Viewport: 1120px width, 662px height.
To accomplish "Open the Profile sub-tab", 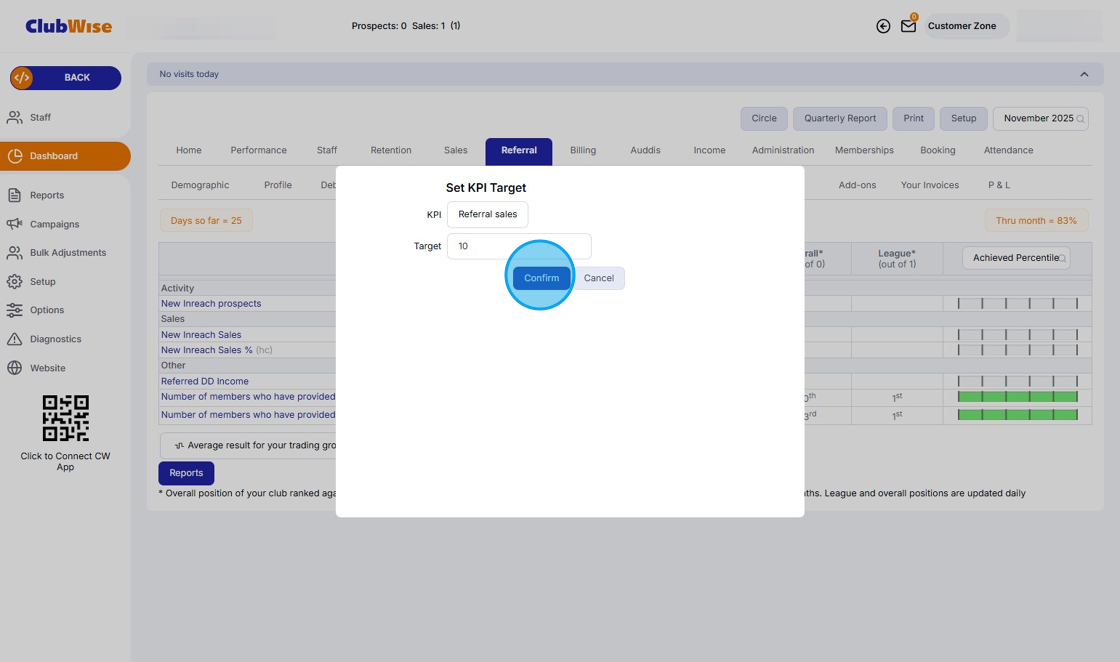I will [x=278, y=185].
